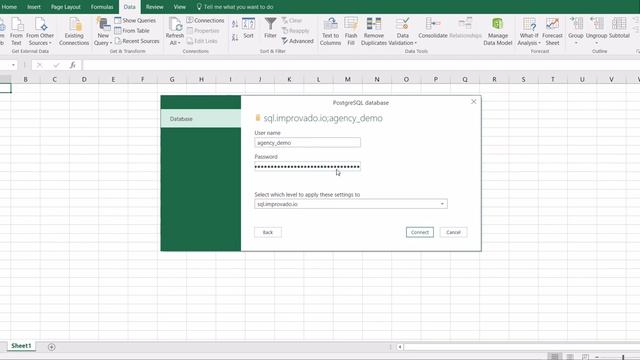
Task: Select Database in dialog sidebar
Action: [x=201, y=119]
